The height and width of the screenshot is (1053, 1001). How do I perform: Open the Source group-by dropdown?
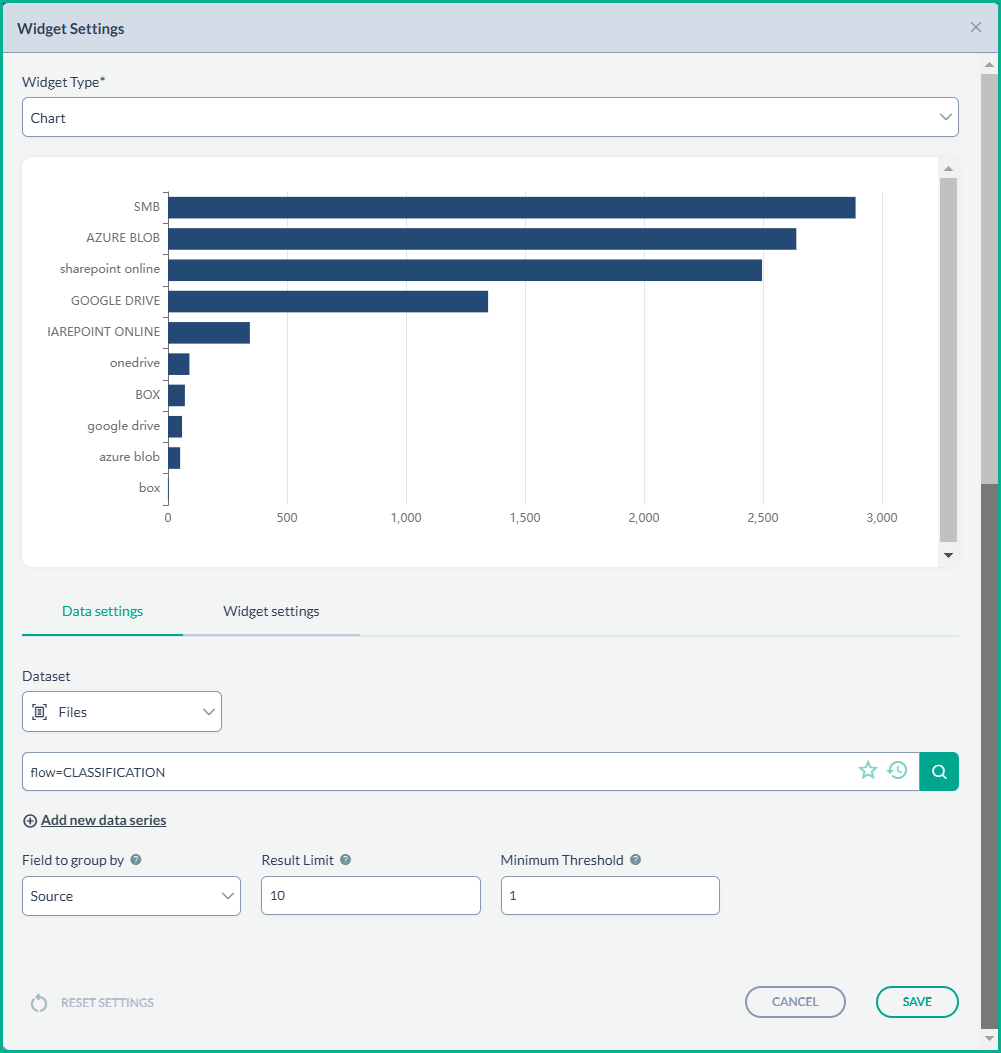(x=131, y=896)
